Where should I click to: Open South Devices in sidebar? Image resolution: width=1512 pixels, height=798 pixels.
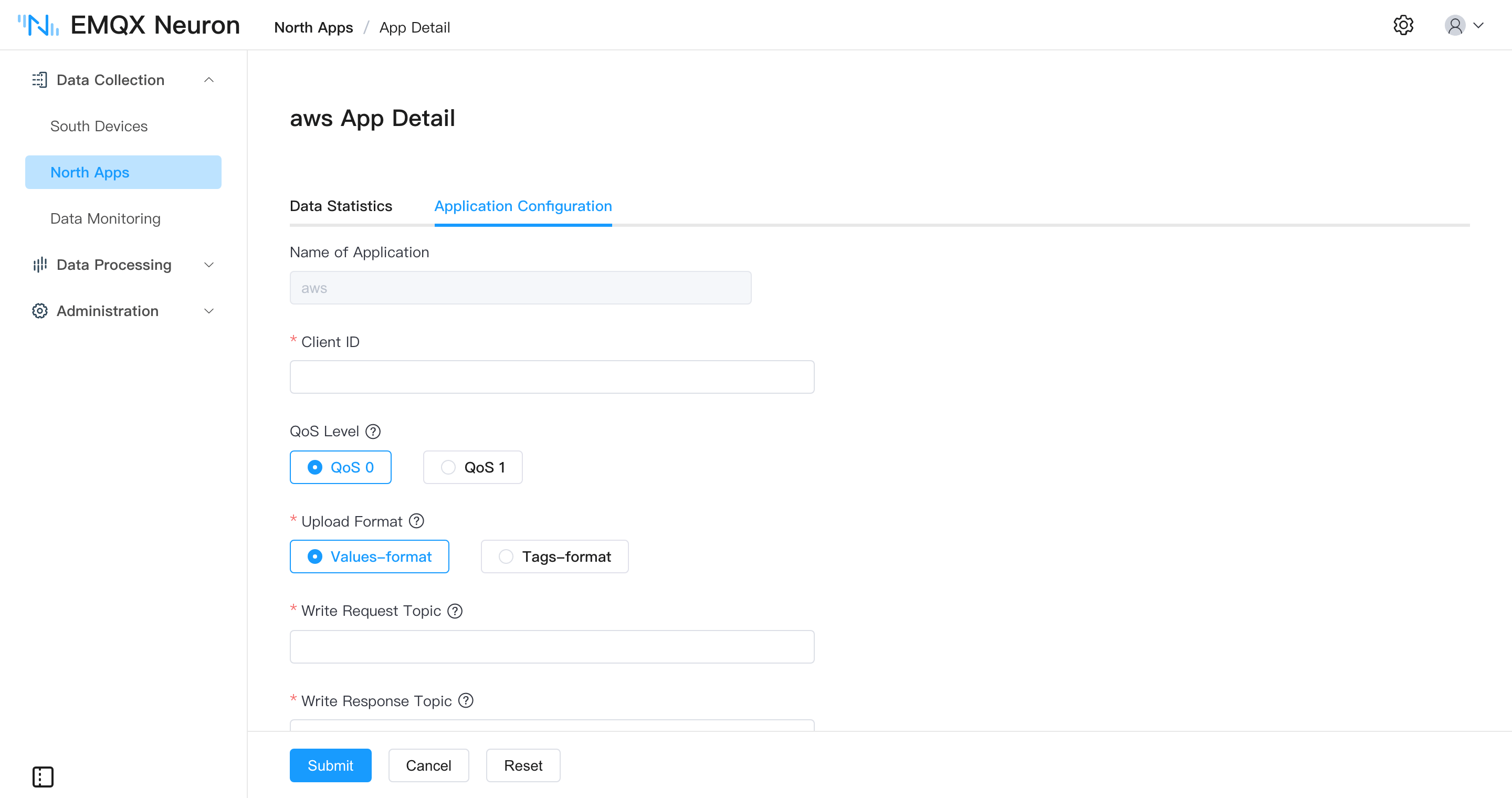tap(99, 126)
